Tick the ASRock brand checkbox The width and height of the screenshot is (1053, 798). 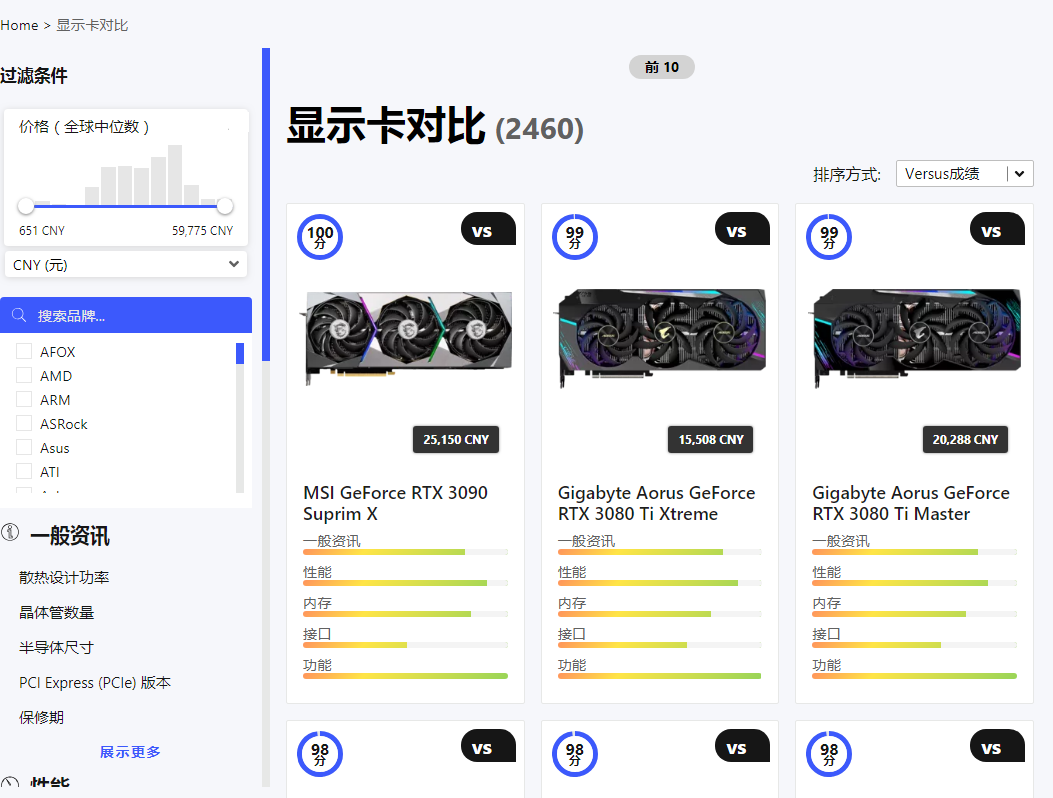[x=24, y=423]
